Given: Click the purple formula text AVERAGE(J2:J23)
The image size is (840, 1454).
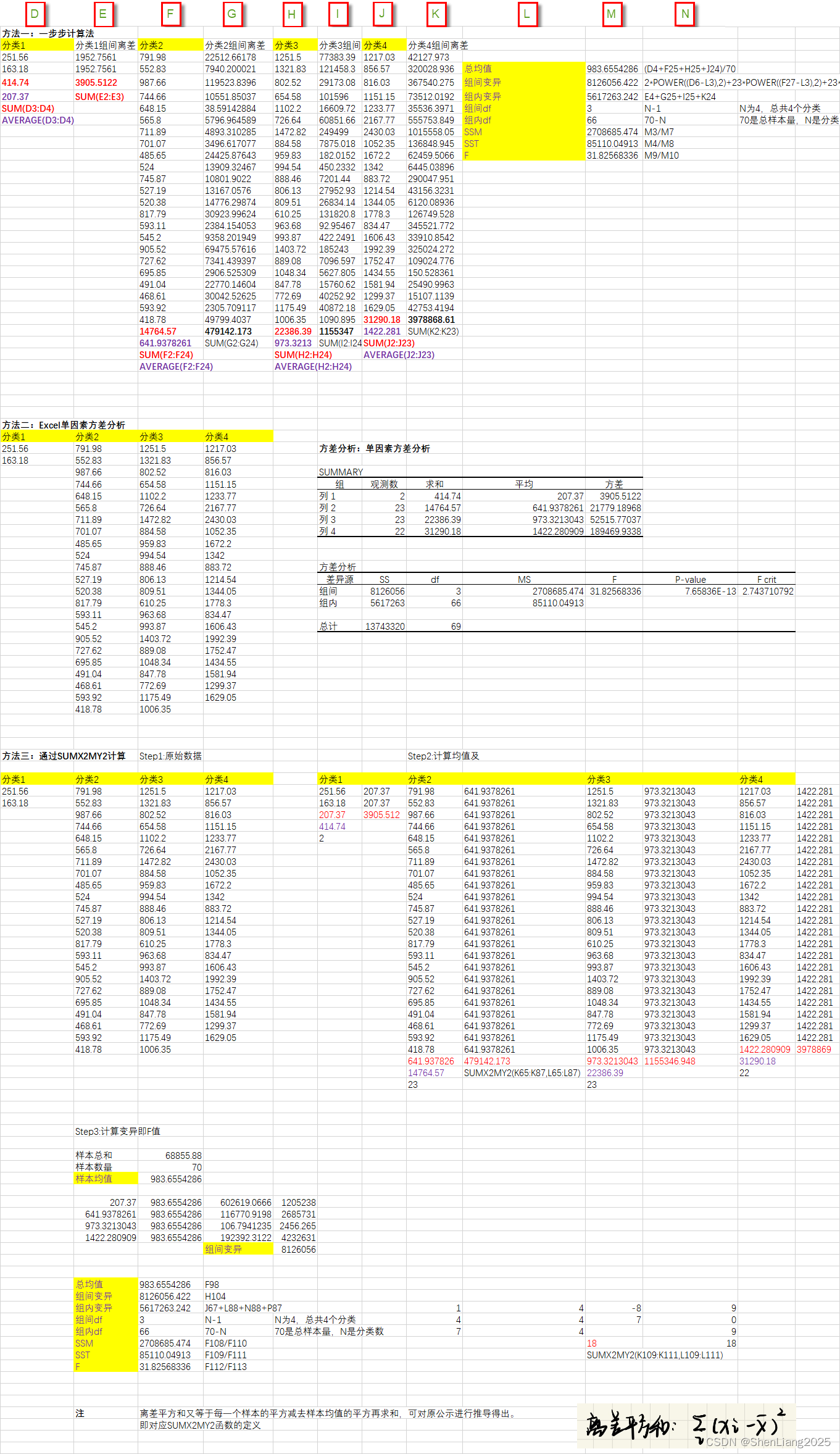Looking at the screenshot, I should pyautogui.click(x=399, y=354).
